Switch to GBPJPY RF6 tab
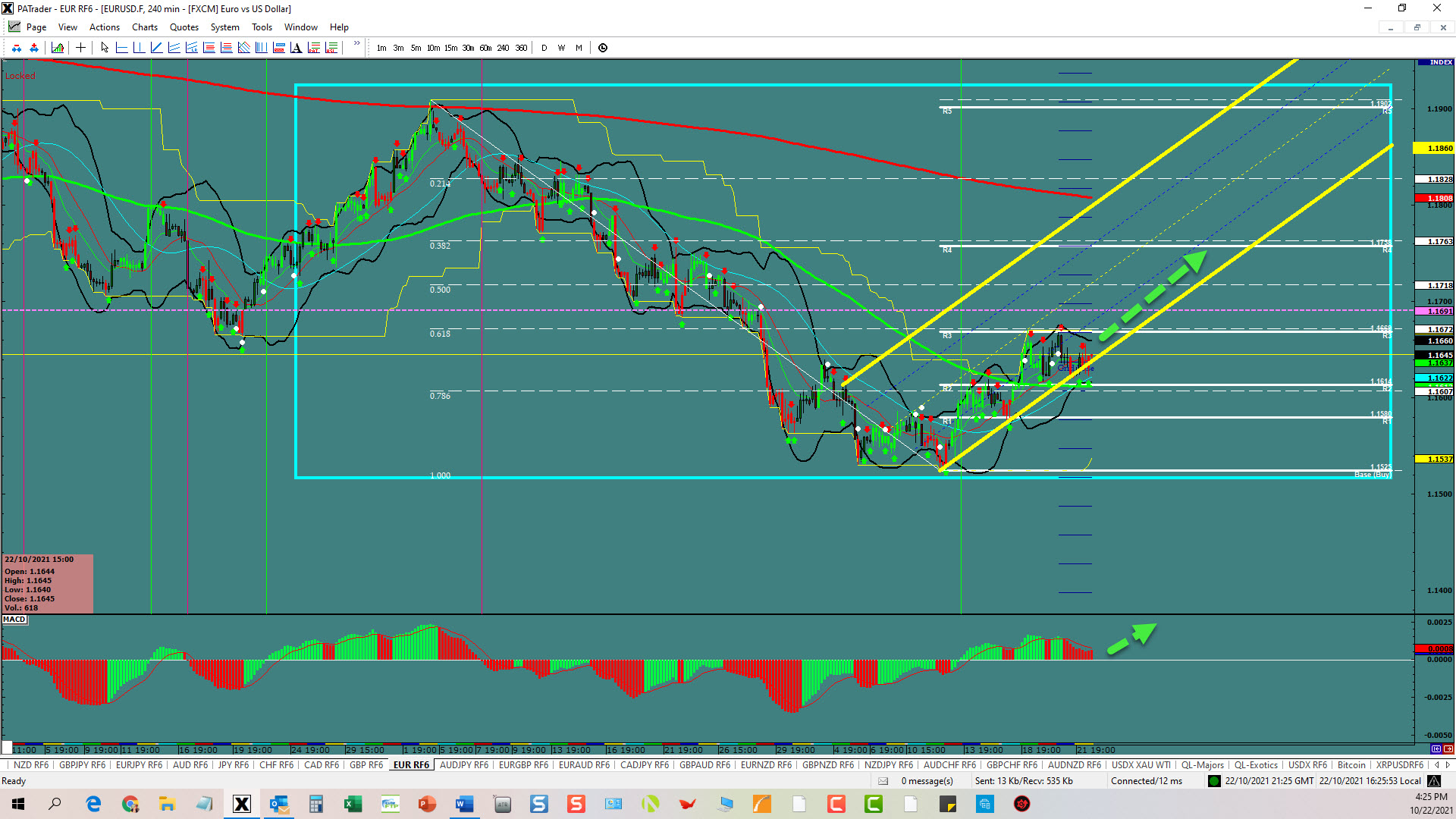1456x819 pixels. click(x=82, y=765)
